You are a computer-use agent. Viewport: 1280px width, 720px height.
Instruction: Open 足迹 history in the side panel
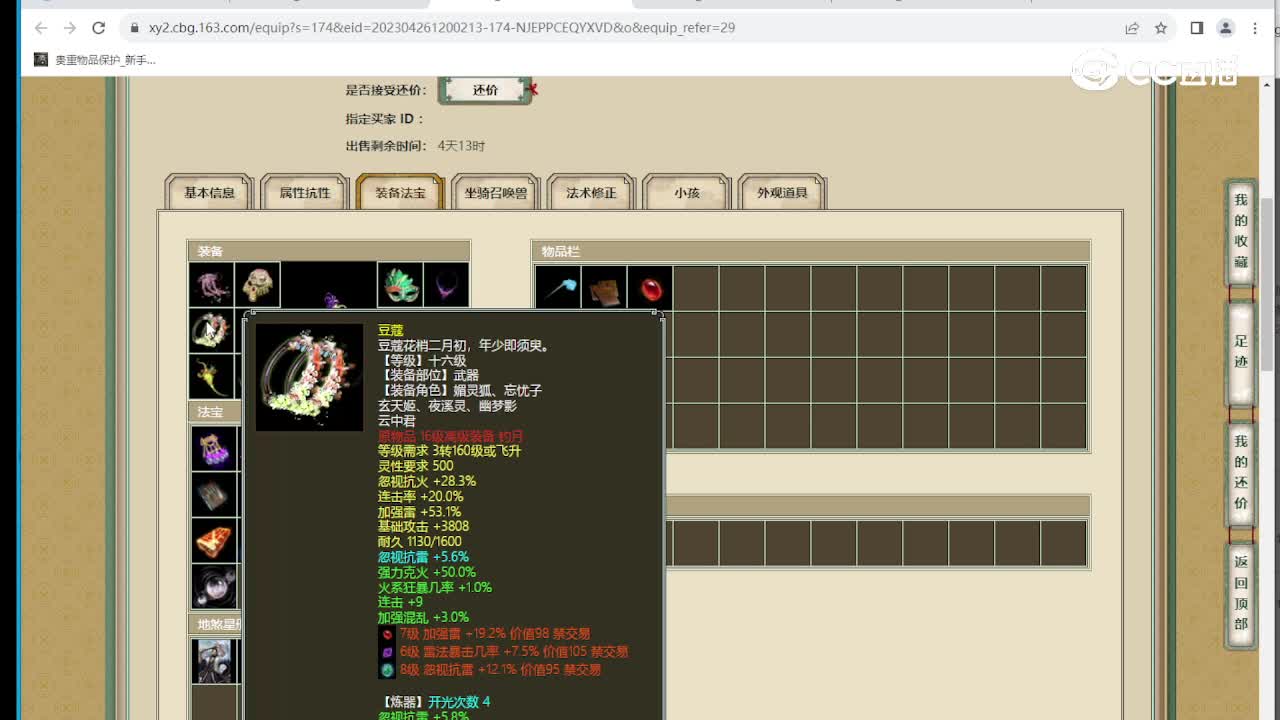coord(1241,353)
